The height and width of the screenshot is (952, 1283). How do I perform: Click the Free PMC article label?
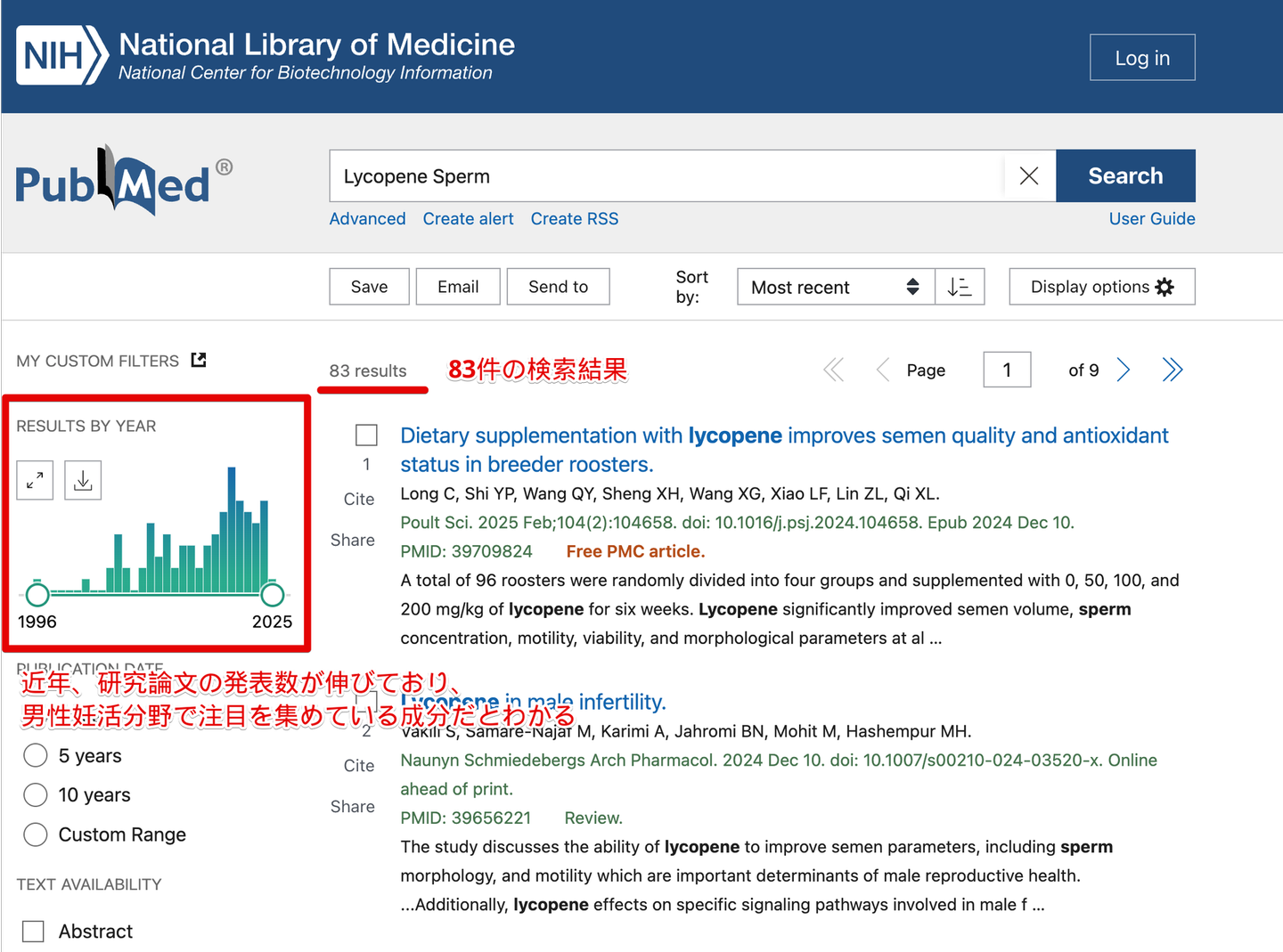click(x=635, y=551)
